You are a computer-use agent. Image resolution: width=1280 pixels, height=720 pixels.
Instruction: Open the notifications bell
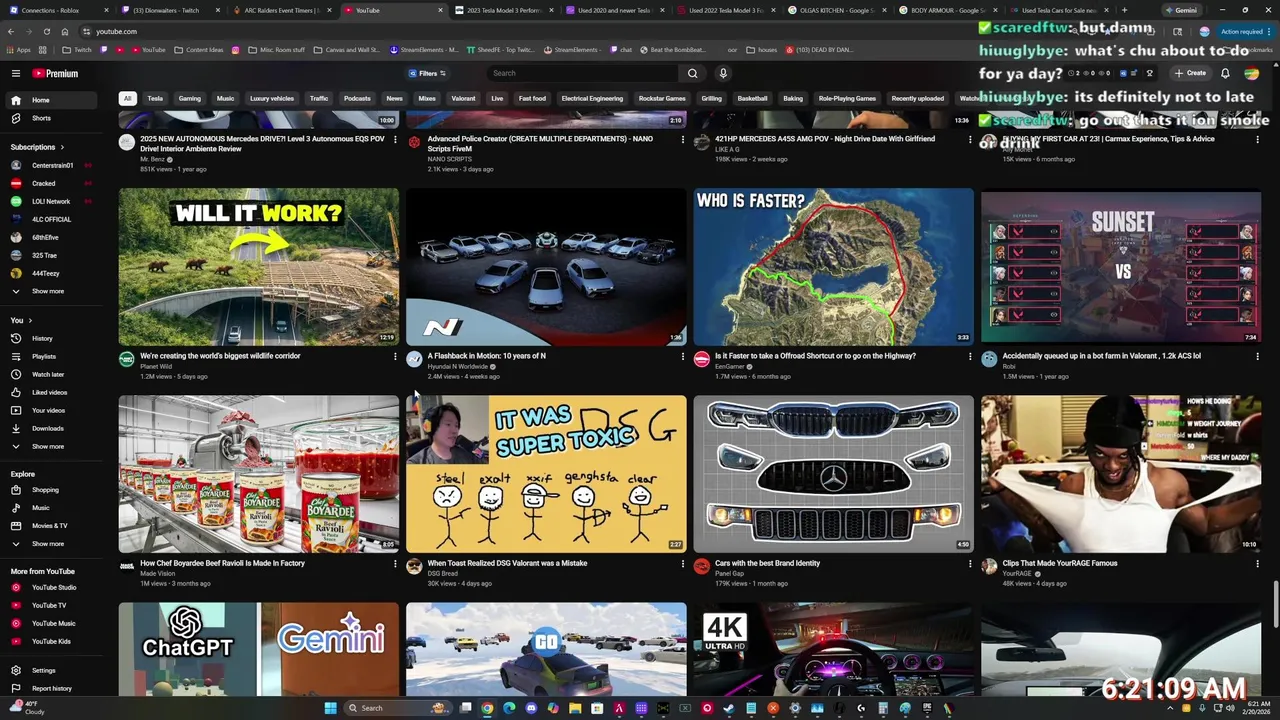1225,73
